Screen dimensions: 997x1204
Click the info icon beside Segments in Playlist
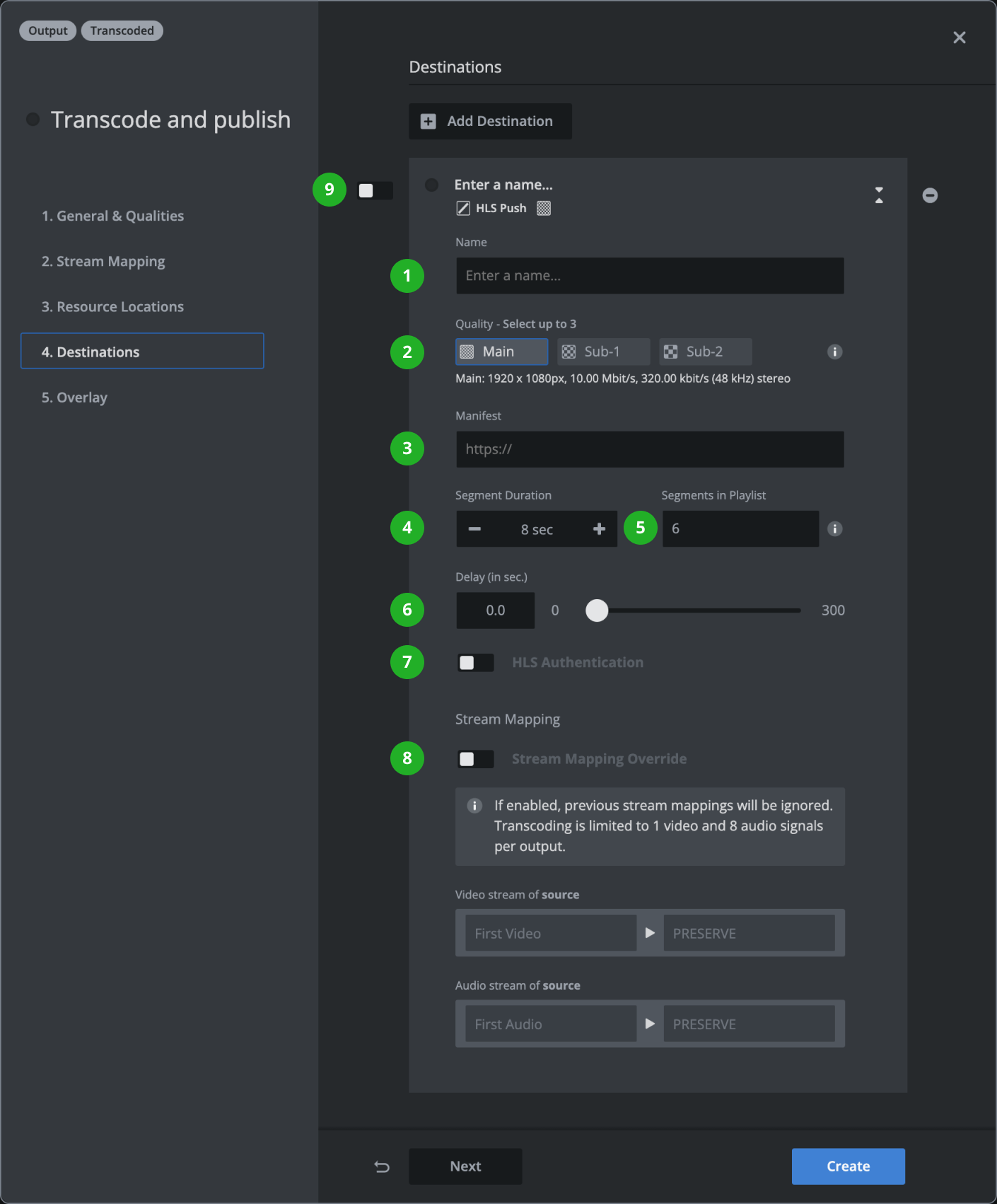[x=834, y=528]
